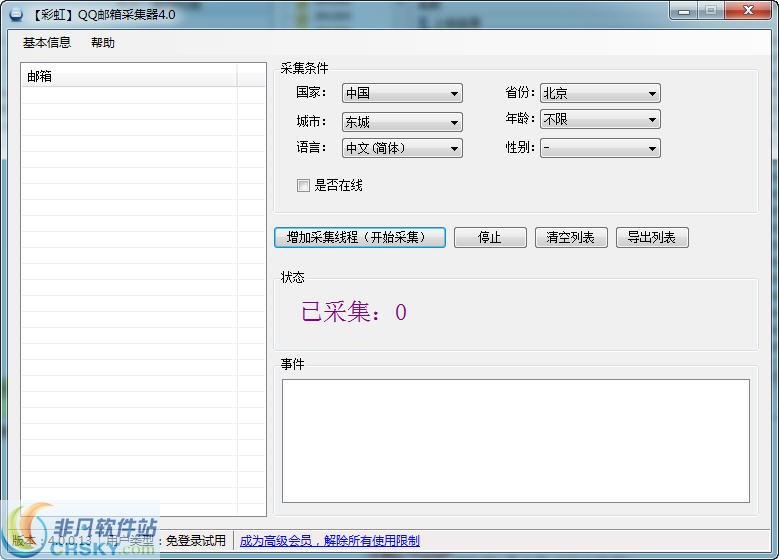Open the 成为高级会员 upgrade link
779x560 pixels.
(x=329, y=541)
